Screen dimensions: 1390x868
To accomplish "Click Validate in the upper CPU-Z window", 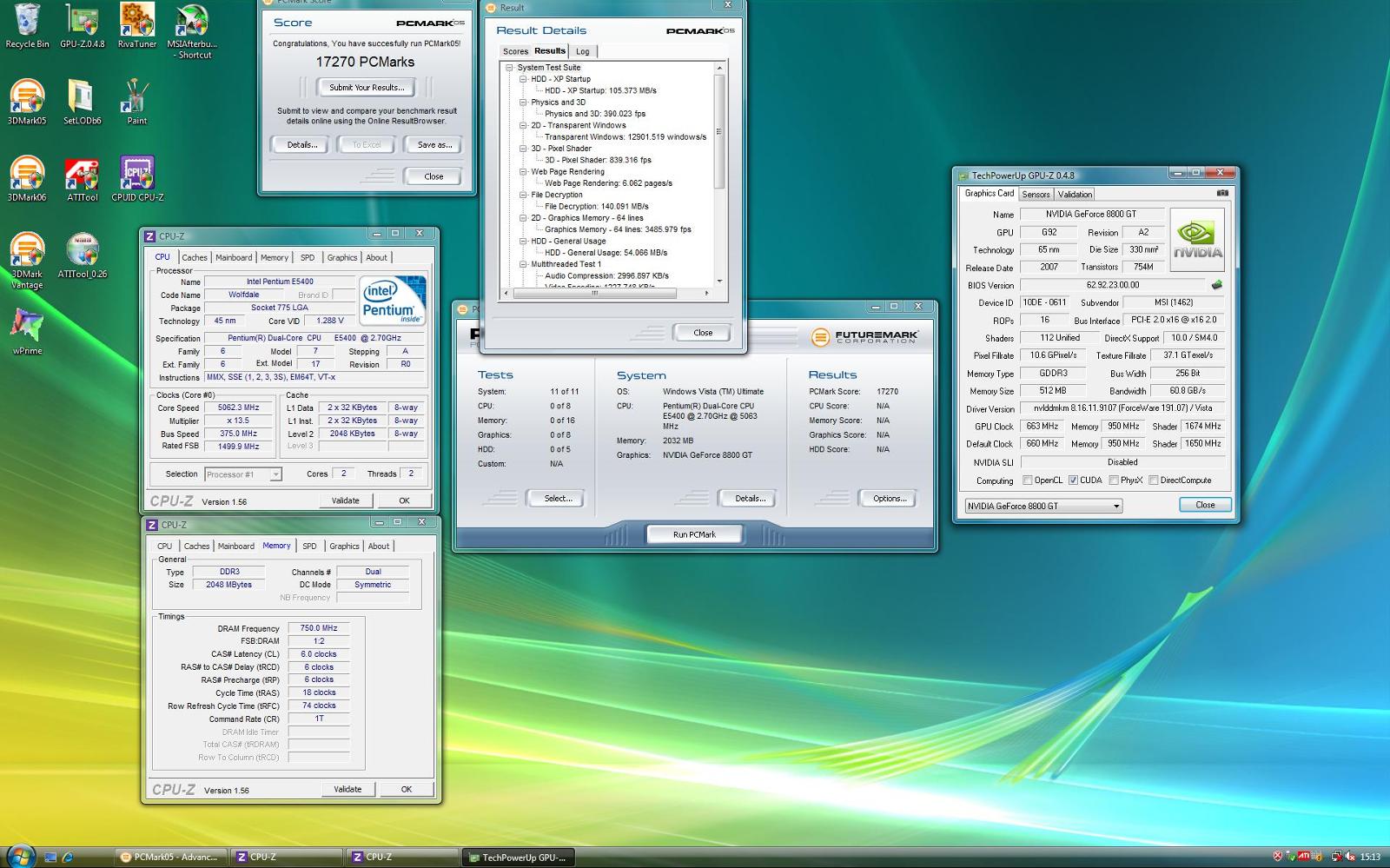I will point(345,500).
